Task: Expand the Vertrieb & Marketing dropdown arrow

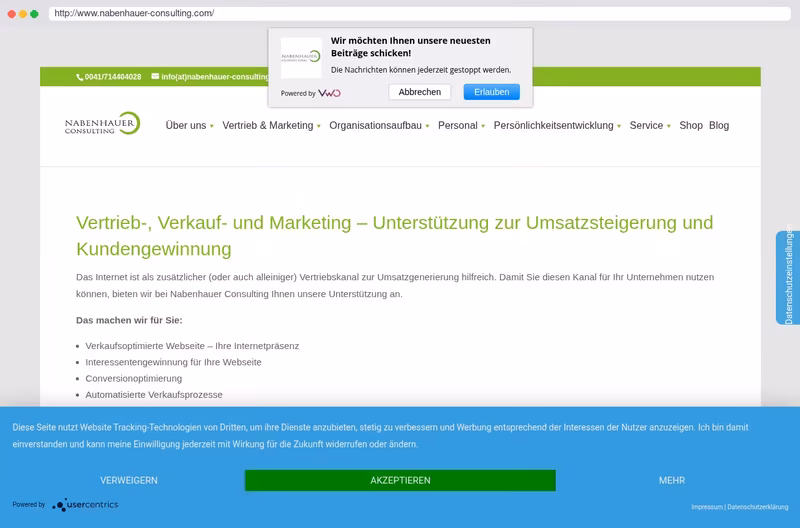Action: [x=319, y=126]
